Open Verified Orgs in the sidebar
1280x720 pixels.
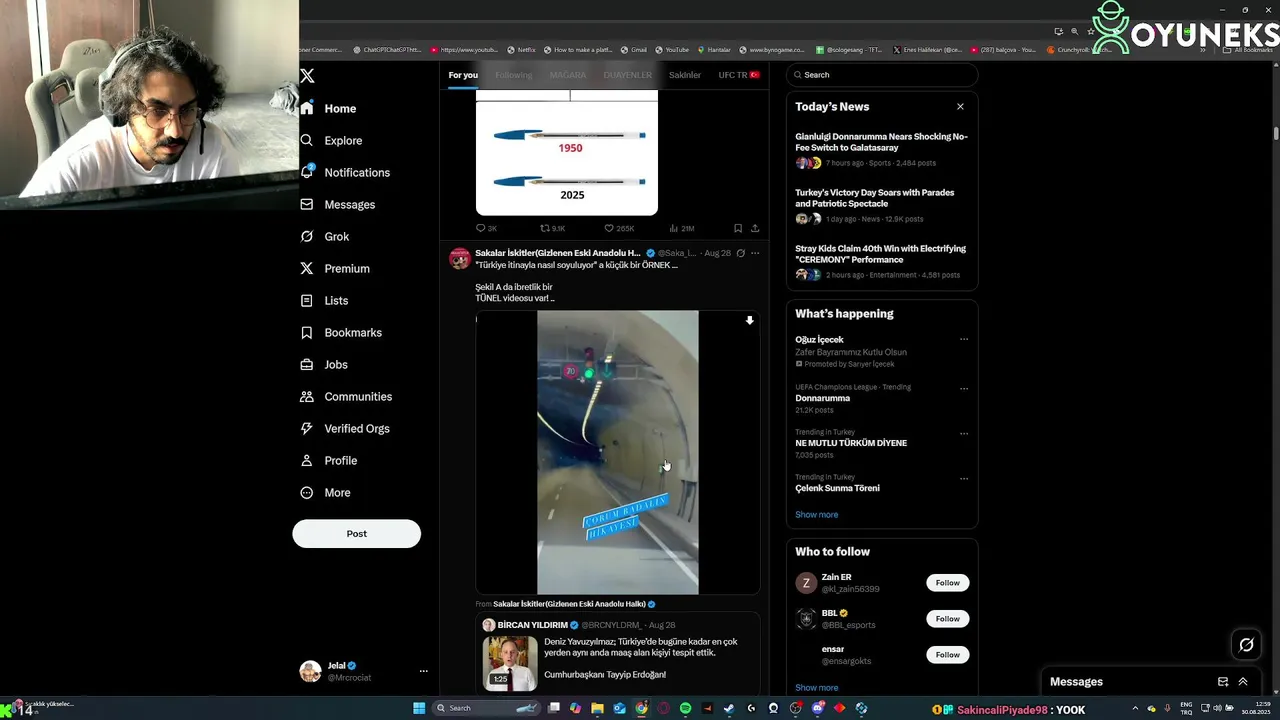(345, 429)
